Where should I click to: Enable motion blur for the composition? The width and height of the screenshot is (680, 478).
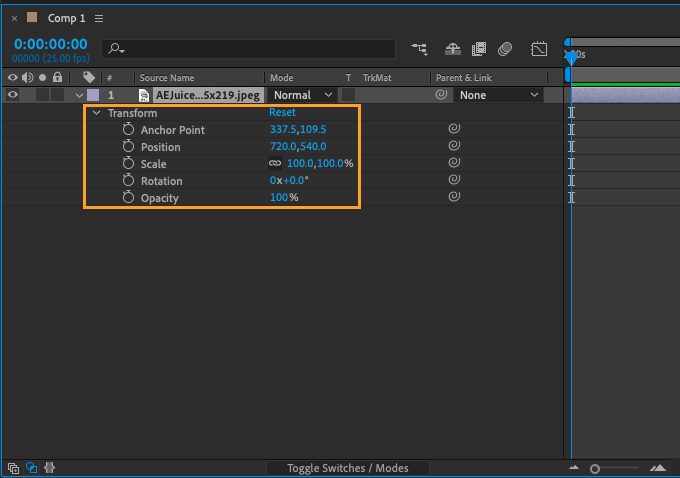point(505,48)
